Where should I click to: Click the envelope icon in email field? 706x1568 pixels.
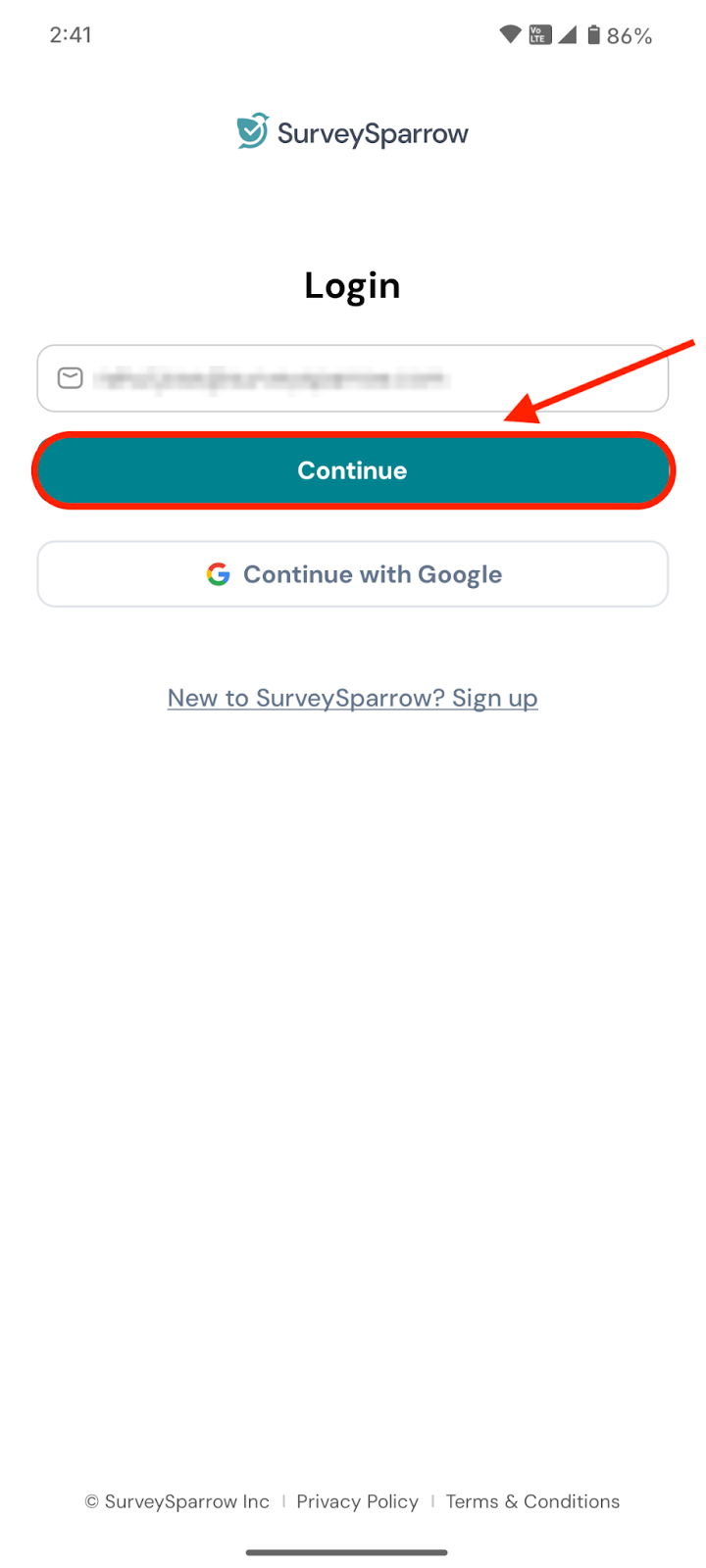pyautogui.click(x=71, y=378)
